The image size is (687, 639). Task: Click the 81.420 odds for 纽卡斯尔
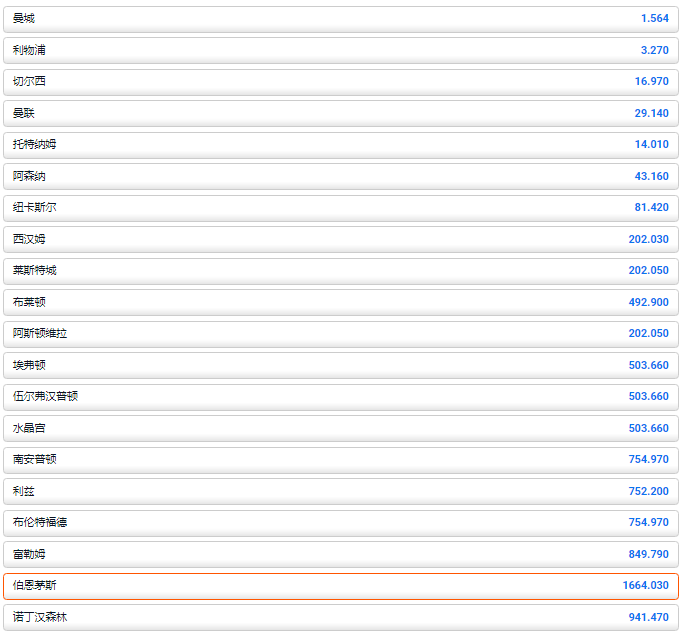coord(652,207)
